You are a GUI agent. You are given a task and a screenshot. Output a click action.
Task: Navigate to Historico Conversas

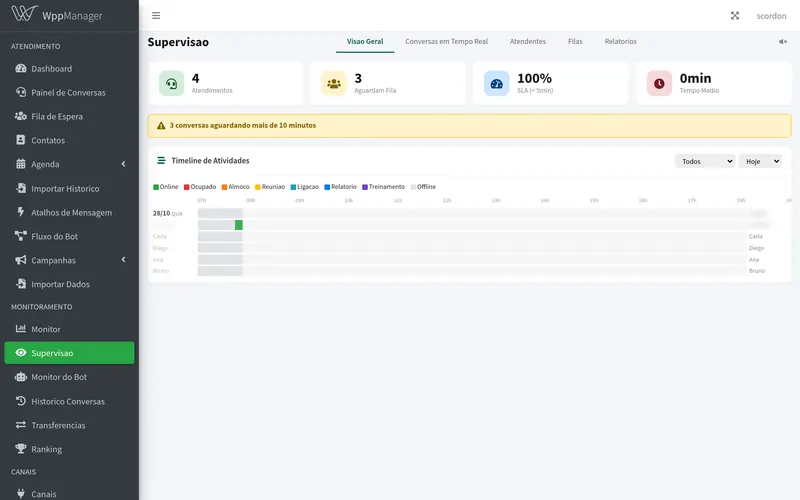(x=69, y=401)
